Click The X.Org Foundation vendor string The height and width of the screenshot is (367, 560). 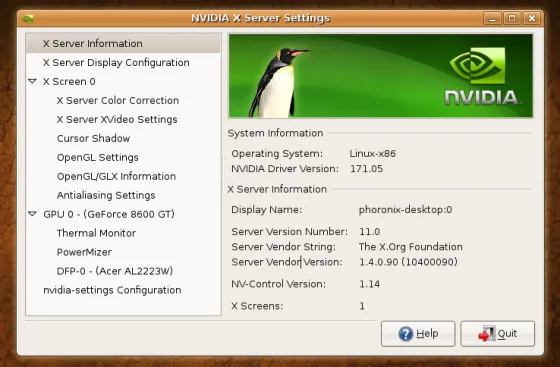pyautogui.click(x=411, y=247)
